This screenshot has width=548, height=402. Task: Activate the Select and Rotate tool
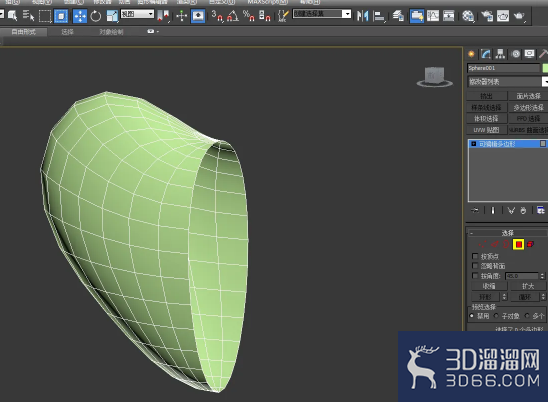click(95, 16)
